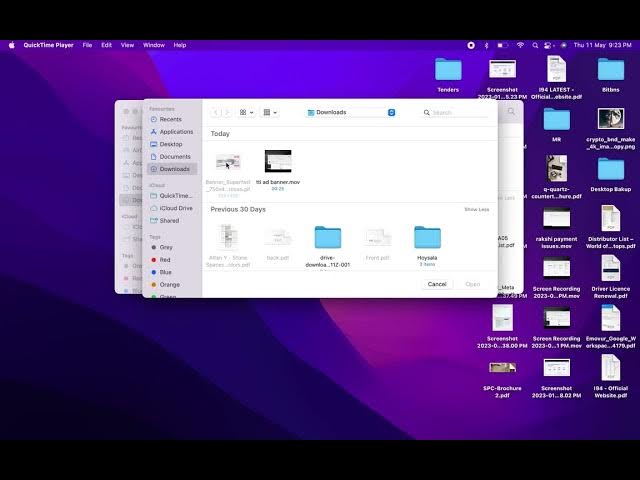The height and width of the screenshot is (480, 640).
Task: Select ttl ad banner.mov file
Action: point(278,169)
